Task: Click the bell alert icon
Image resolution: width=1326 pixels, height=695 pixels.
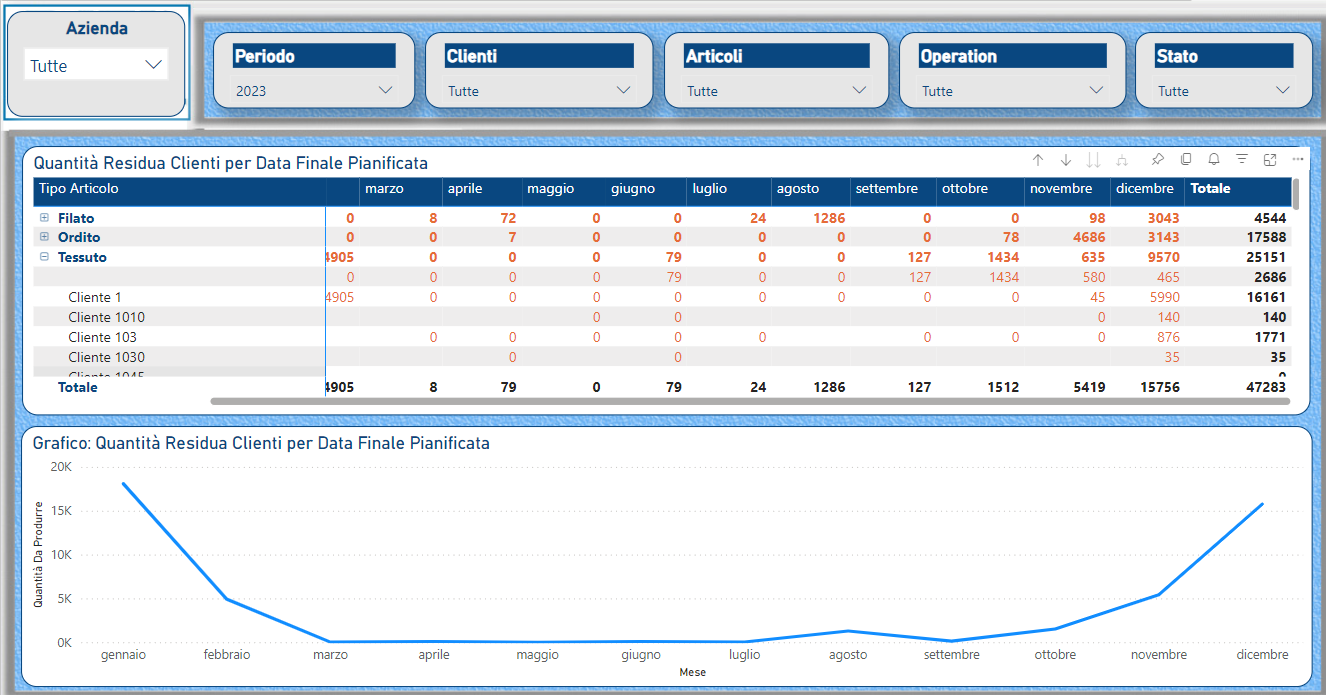Action: [1214, 160]
